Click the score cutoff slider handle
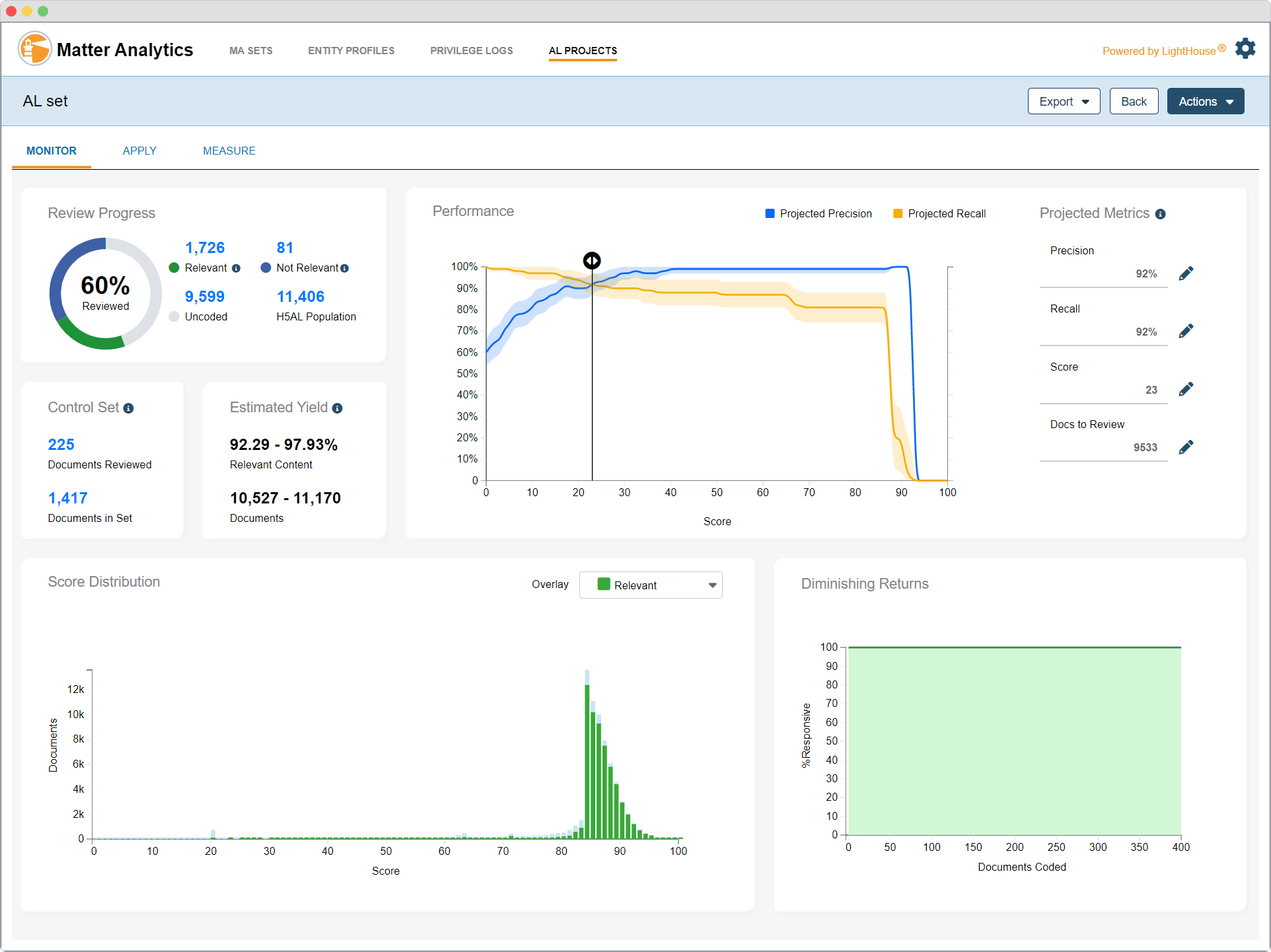This screenshot has width=1271, height=952. pos(592,260)
